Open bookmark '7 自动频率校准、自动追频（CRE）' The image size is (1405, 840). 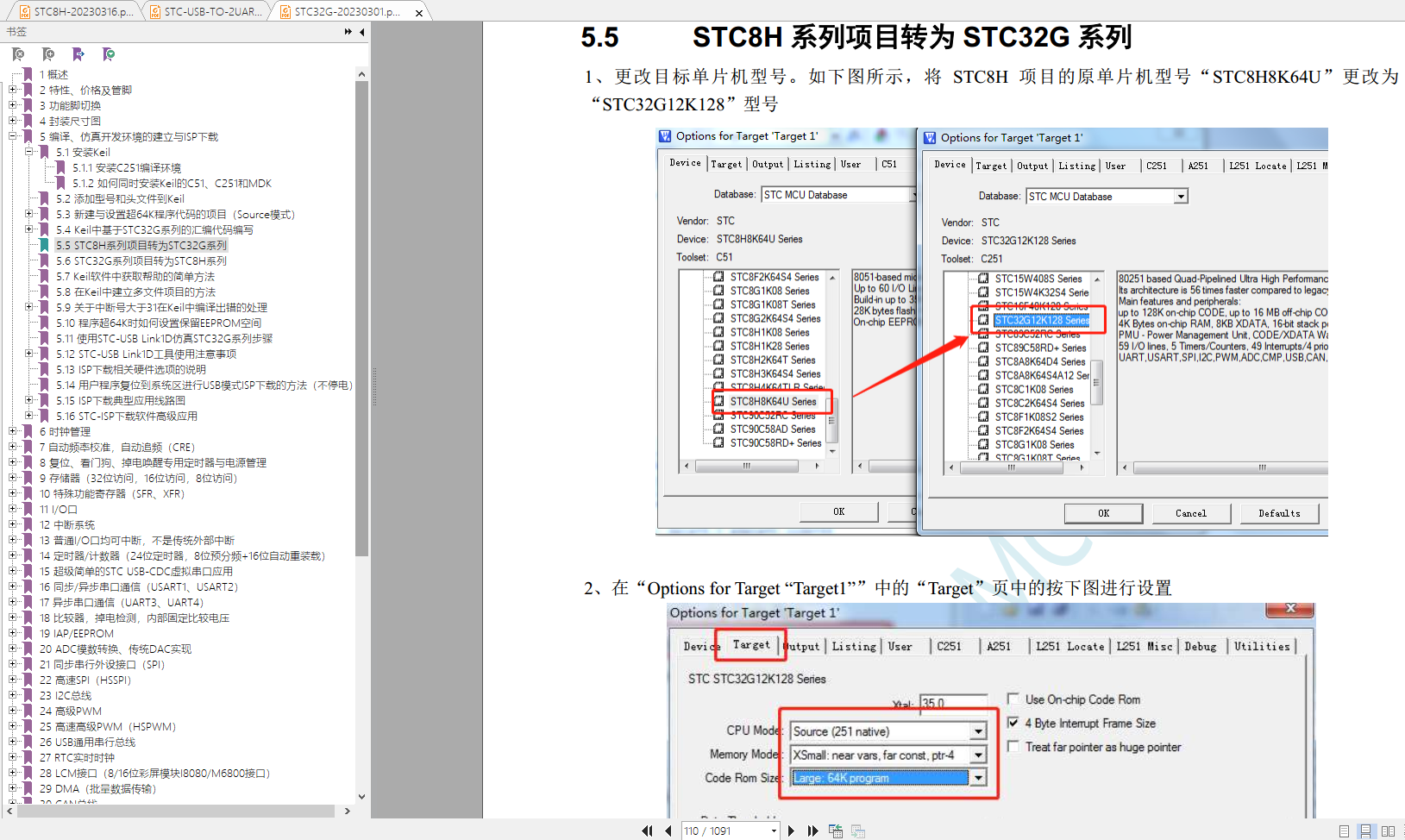[x=117, y=447]
